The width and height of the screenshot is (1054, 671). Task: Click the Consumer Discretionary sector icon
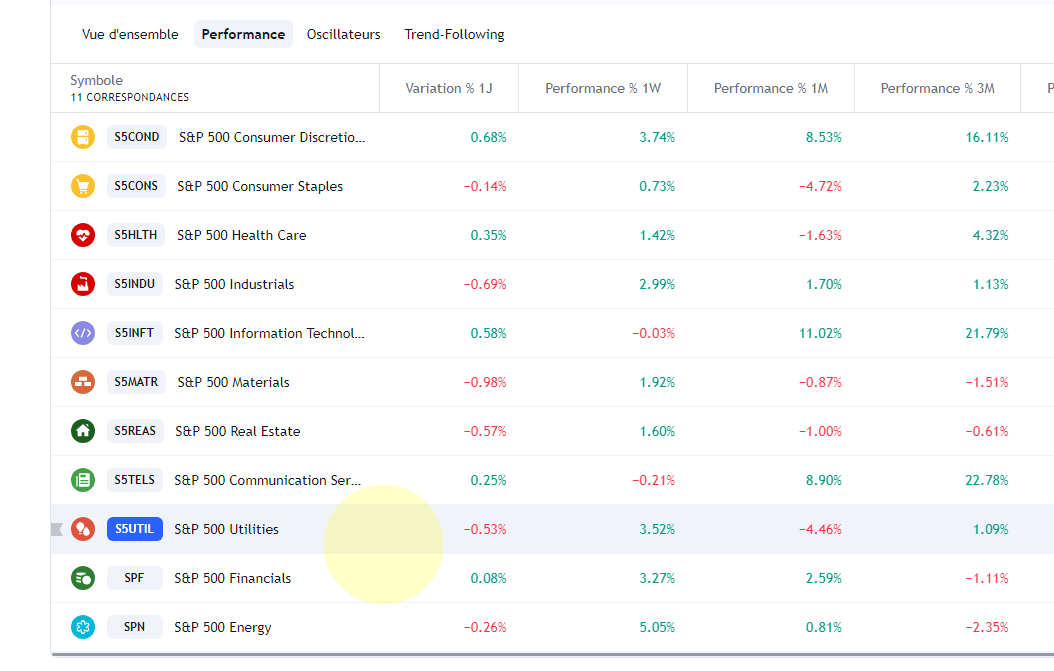pyautogui.click(x=82, y=137)
